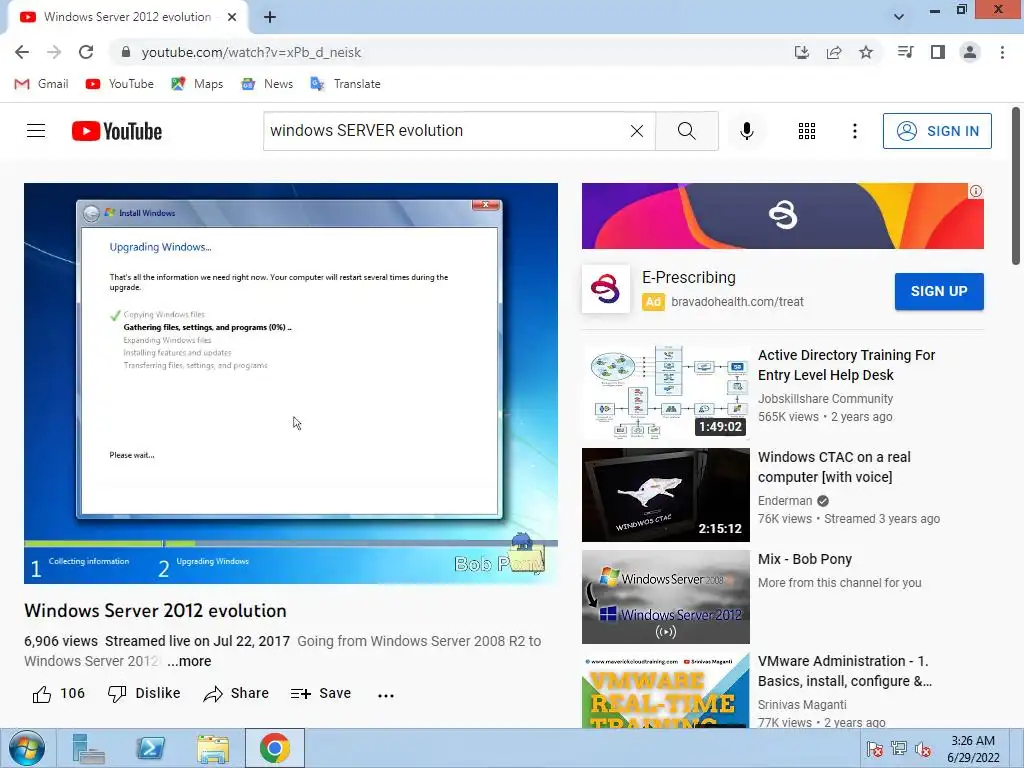Click the magnifier search button
This screenshot has height=768, width=1024.
pos(686,131)
